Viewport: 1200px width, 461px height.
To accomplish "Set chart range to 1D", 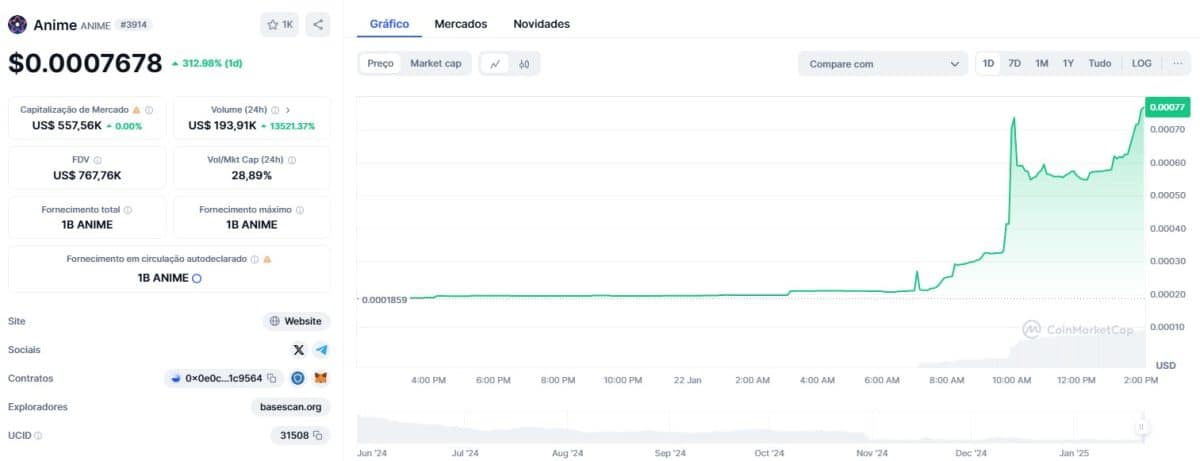I will (x=989, y=64).
